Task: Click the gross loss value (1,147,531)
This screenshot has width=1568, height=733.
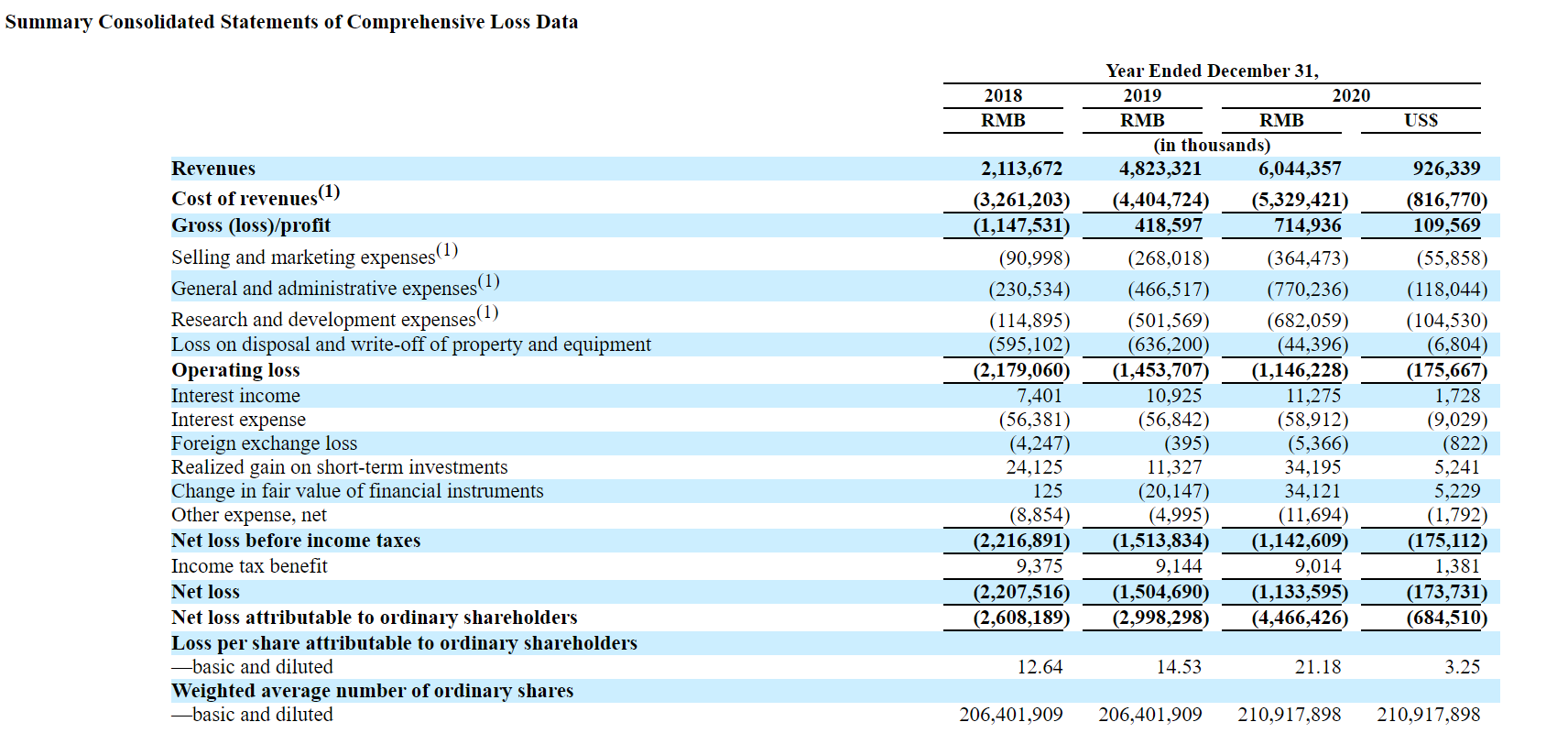Action: coord(1021,225)
